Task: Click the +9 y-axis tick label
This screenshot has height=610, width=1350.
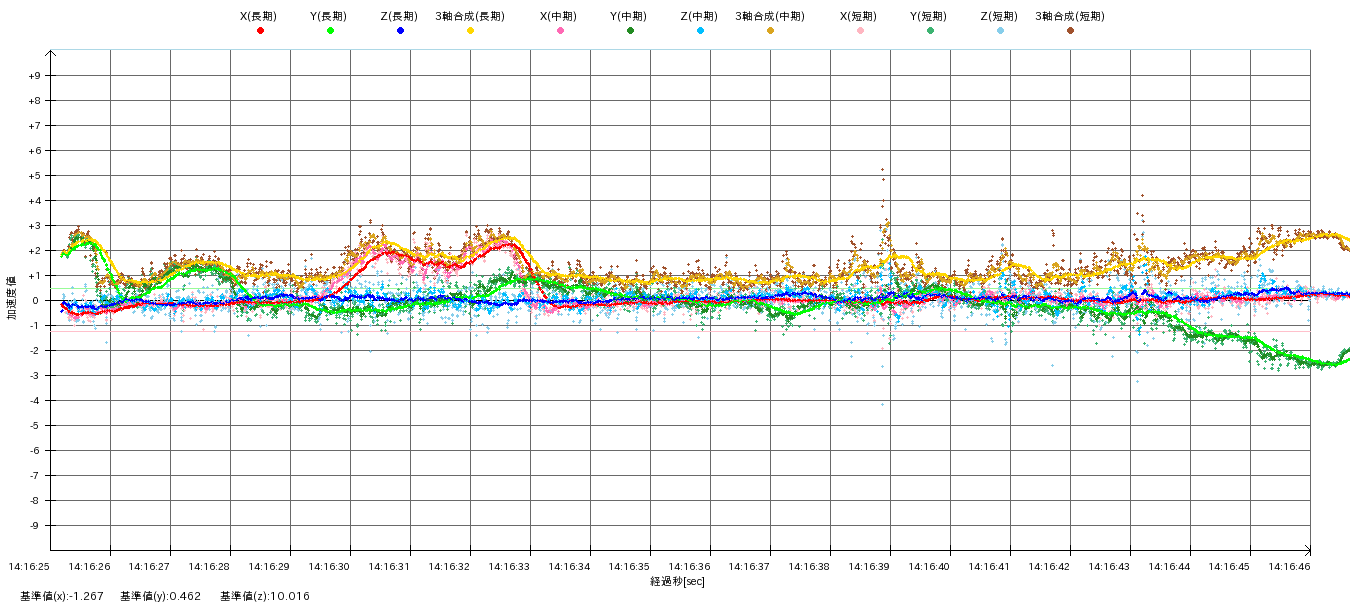Action: 34,76
